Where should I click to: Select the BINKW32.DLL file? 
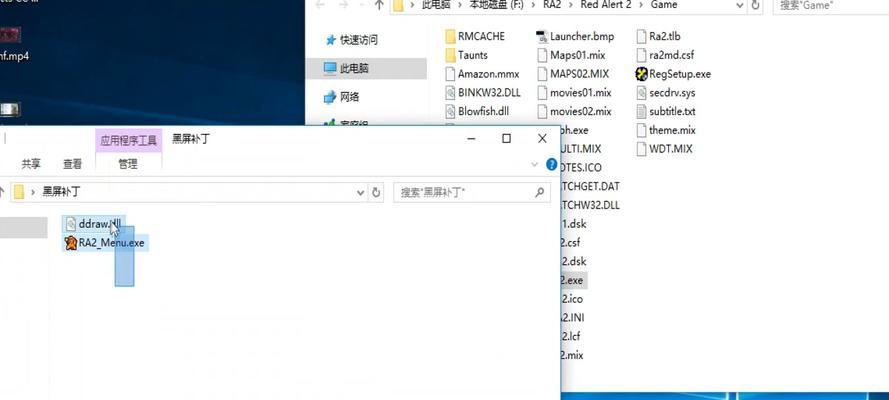(x=482, y=92)
